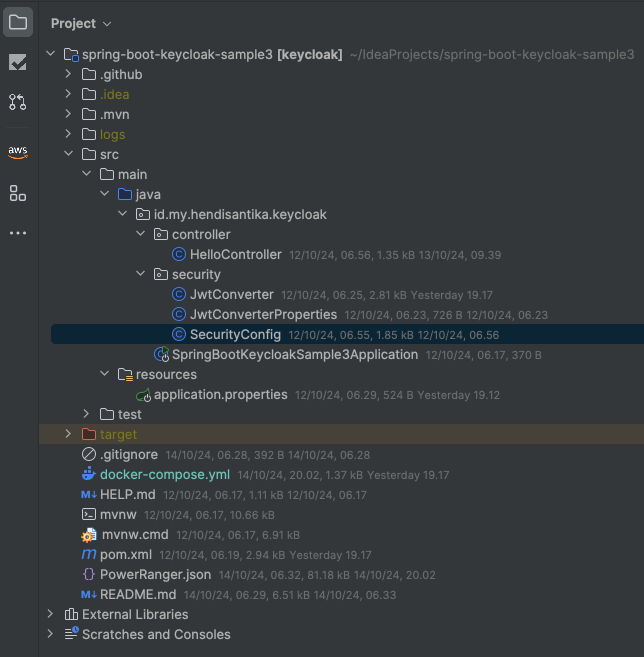Select the HelloController file name
This screenshot has height=657, width=644.
click(x=235, y=254)
